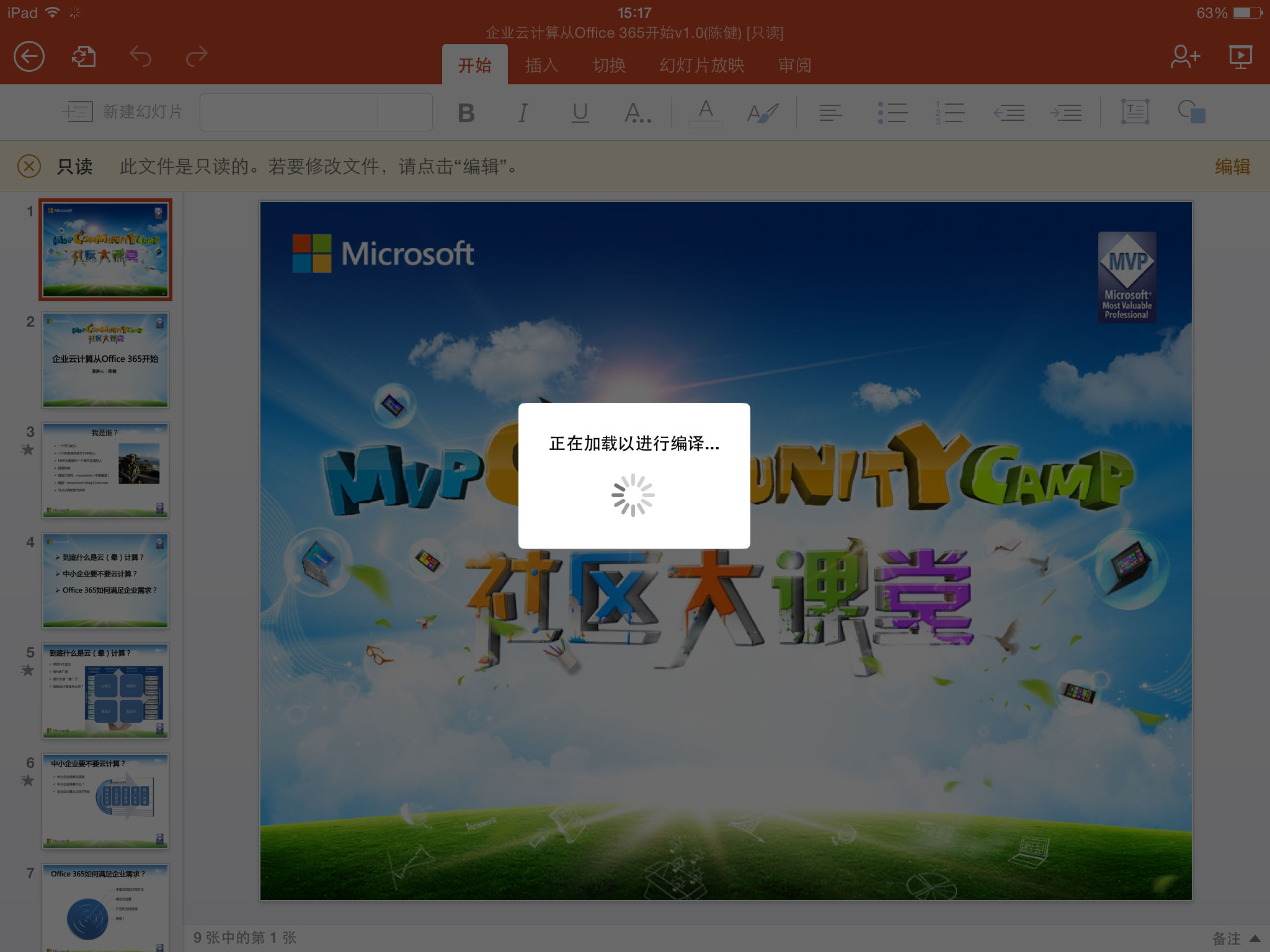
Task: Start slideshow from the present icon
Action: point(1241,57)
